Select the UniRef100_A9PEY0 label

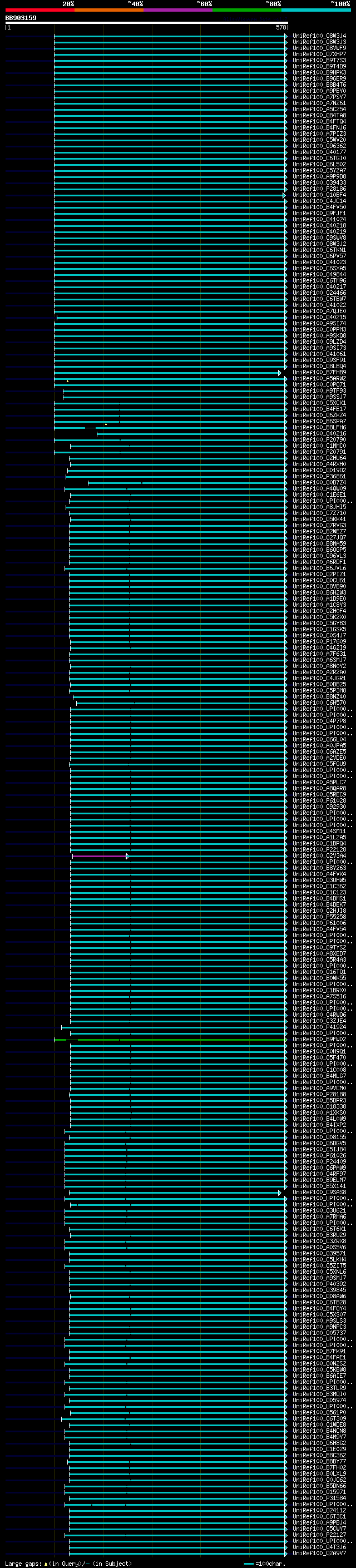(319, 91)
